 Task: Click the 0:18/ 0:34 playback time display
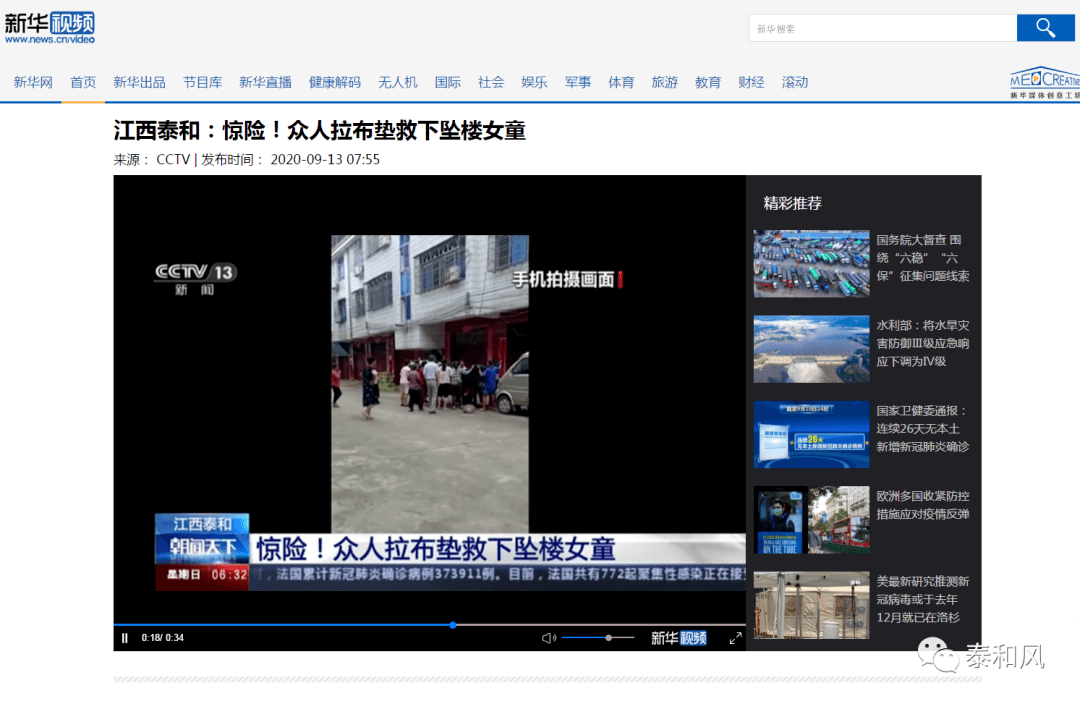click(163, 638)
